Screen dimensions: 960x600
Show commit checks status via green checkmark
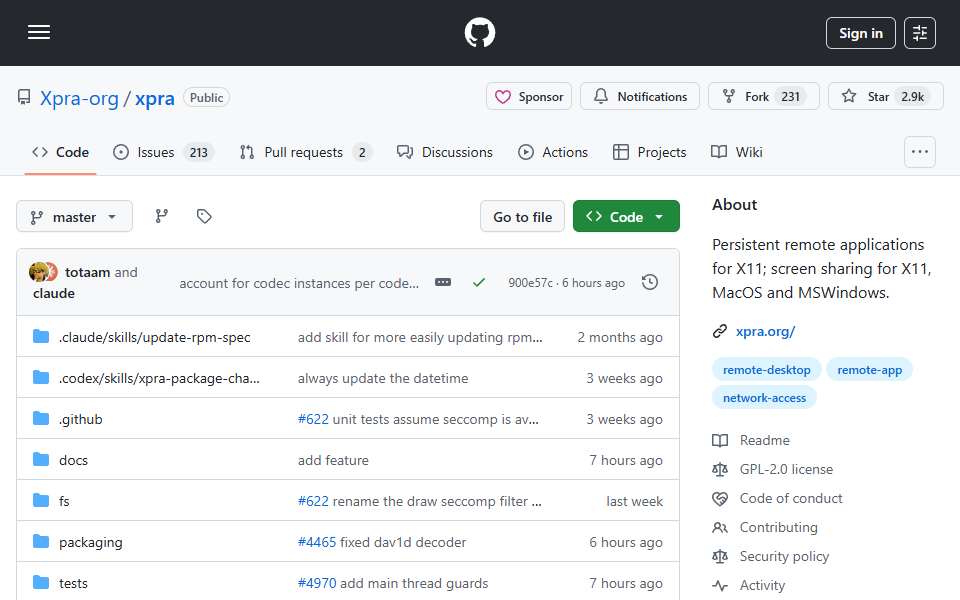[479, 282]
